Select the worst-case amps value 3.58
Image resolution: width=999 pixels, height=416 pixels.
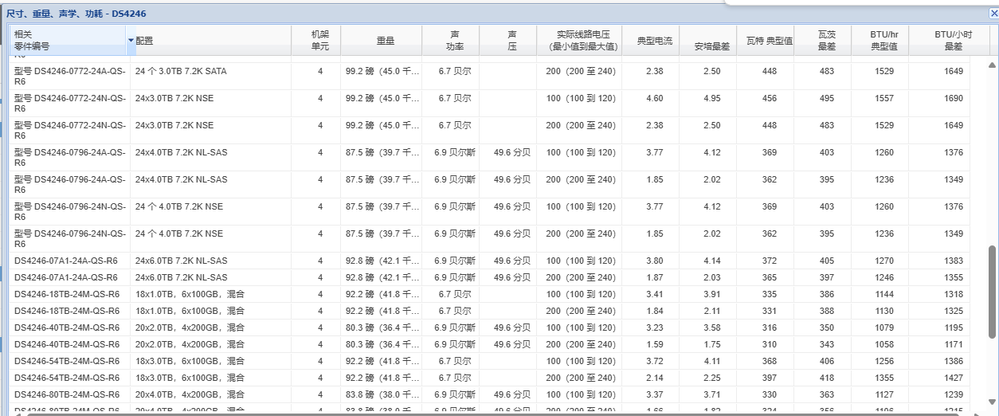(712, 327)
